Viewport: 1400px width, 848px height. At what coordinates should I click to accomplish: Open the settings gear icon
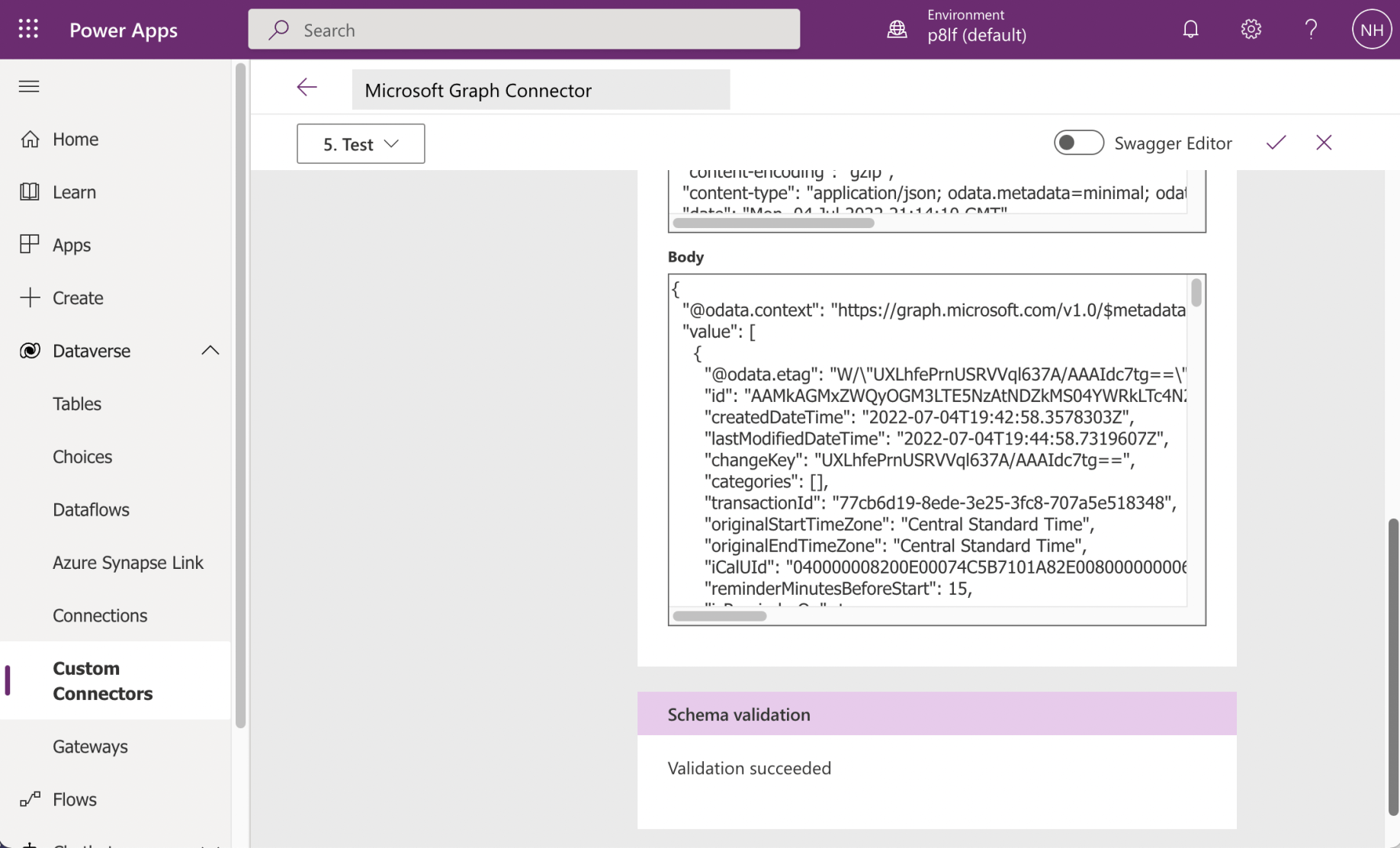pyautogui.click(x=1251, y=30)
